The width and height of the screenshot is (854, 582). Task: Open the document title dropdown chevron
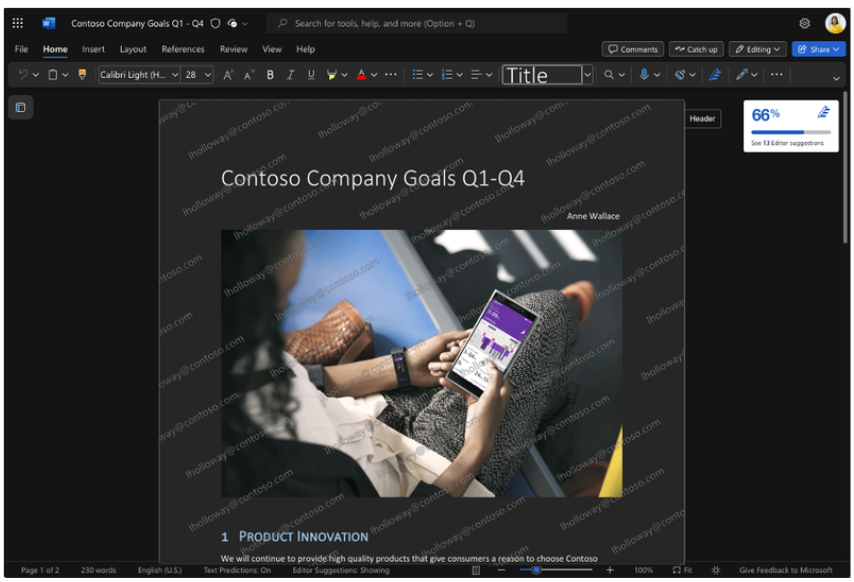245,23
